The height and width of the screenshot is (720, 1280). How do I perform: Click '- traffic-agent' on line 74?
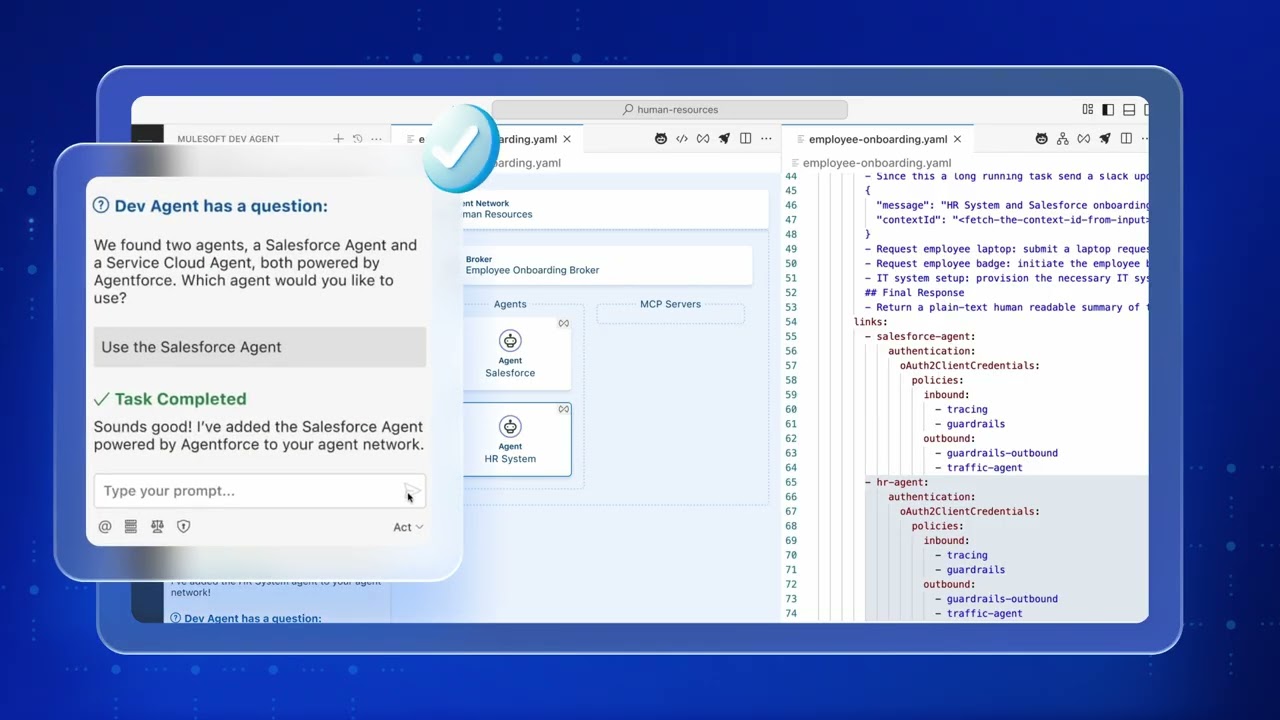979,613
